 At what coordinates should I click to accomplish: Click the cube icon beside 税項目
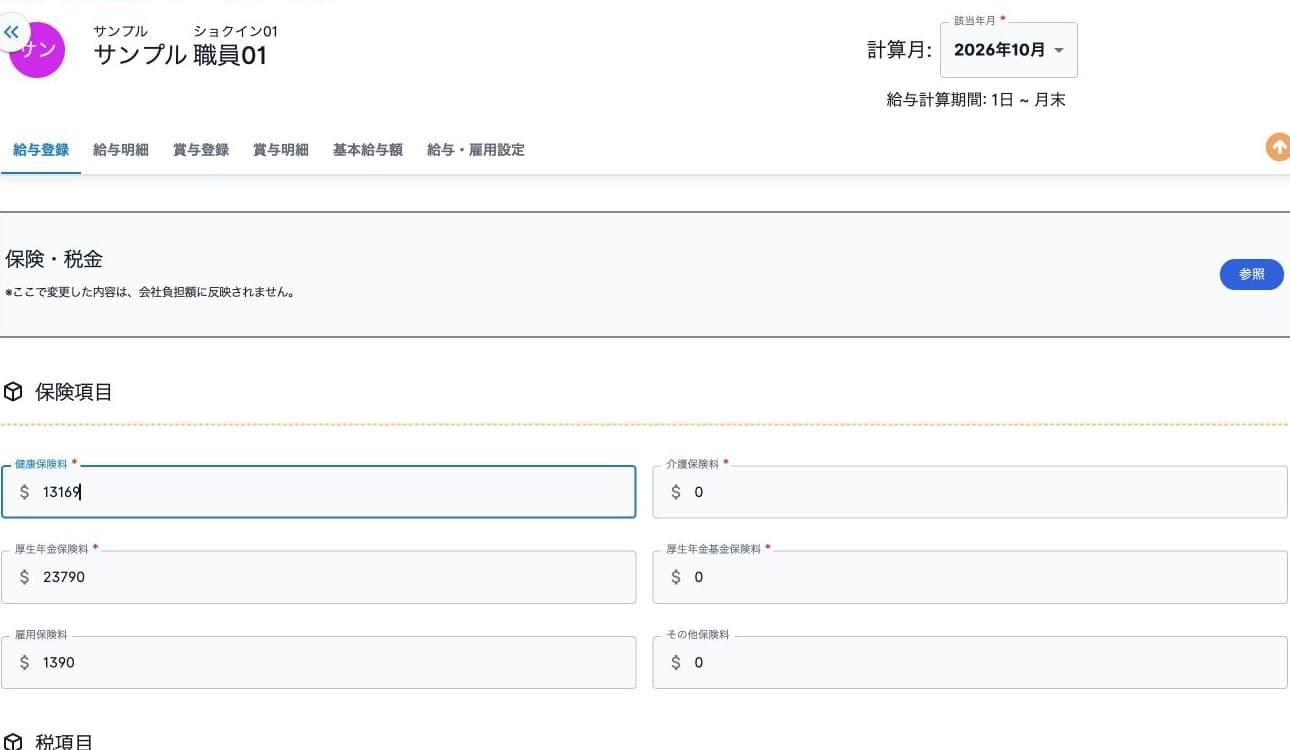coord(14,743)
